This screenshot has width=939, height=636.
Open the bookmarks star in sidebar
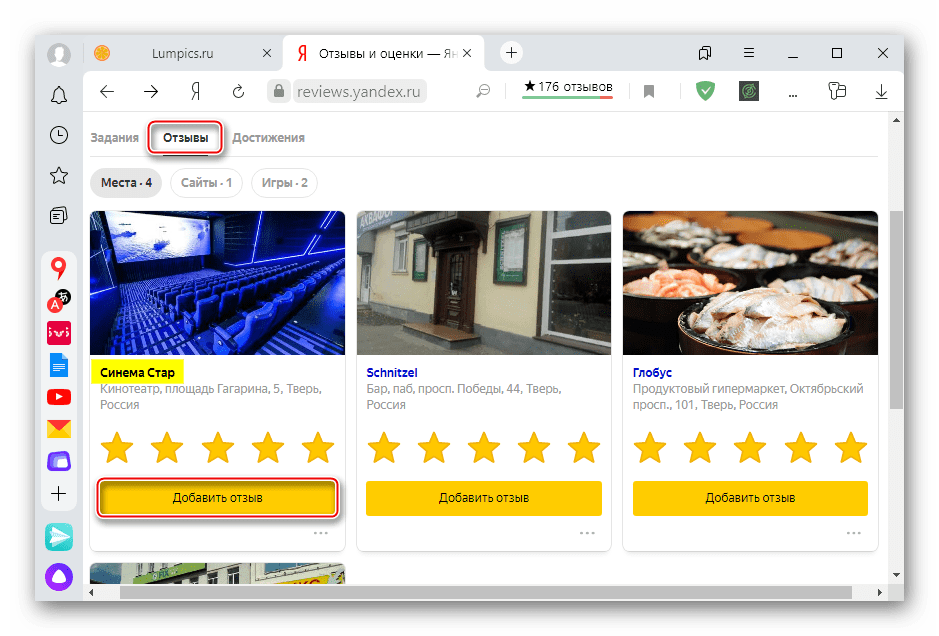point(59,175)
